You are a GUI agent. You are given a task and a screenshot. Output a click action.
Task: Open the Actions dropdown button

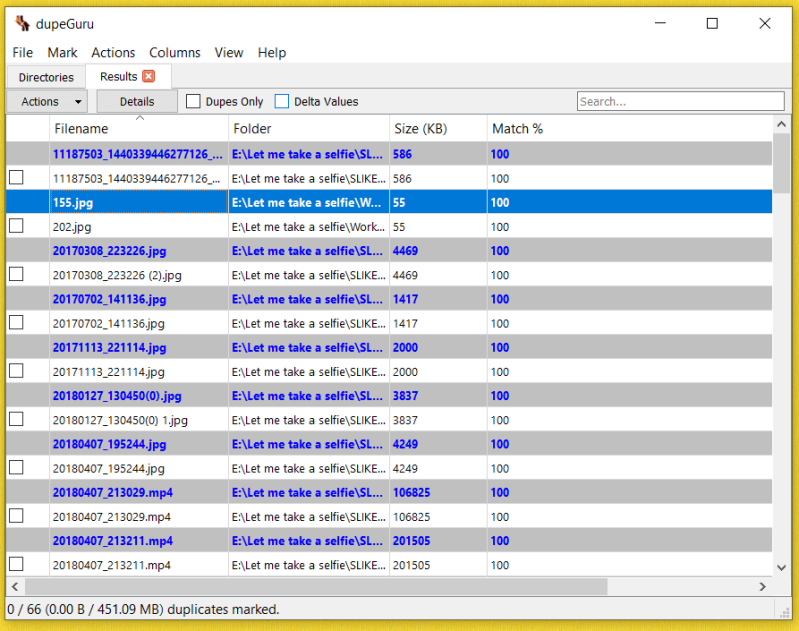(47, 101)
